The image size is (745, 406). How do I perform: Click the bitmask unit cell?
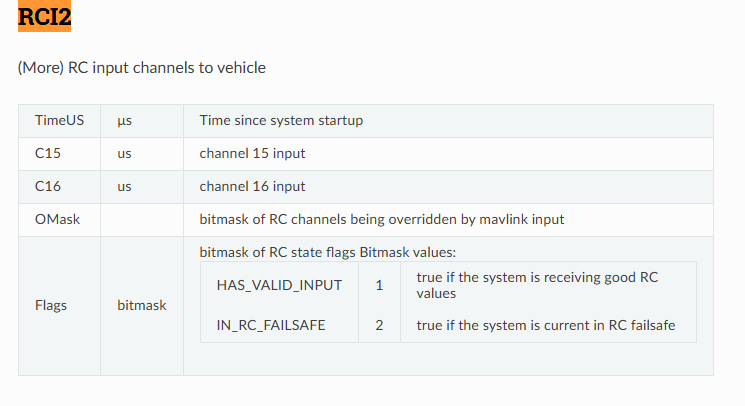142,306
